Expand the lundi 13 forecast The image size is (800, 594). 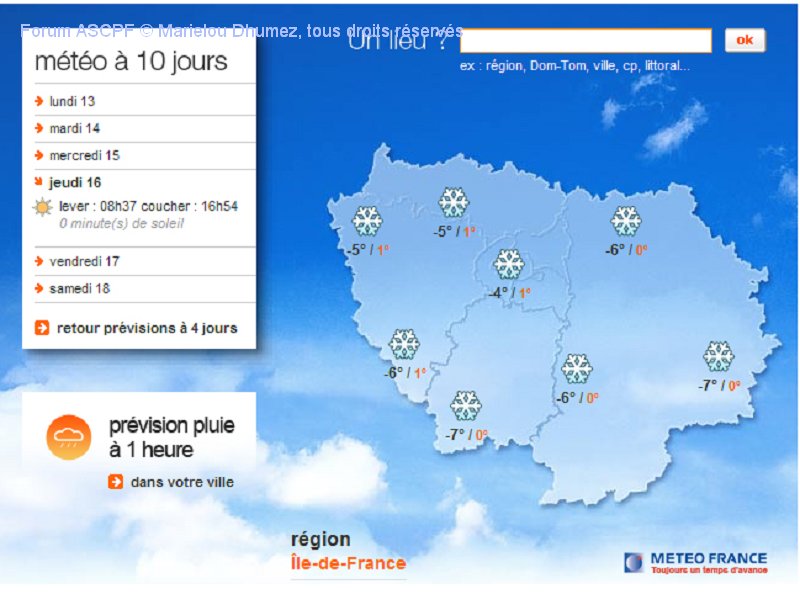(72, 101)
